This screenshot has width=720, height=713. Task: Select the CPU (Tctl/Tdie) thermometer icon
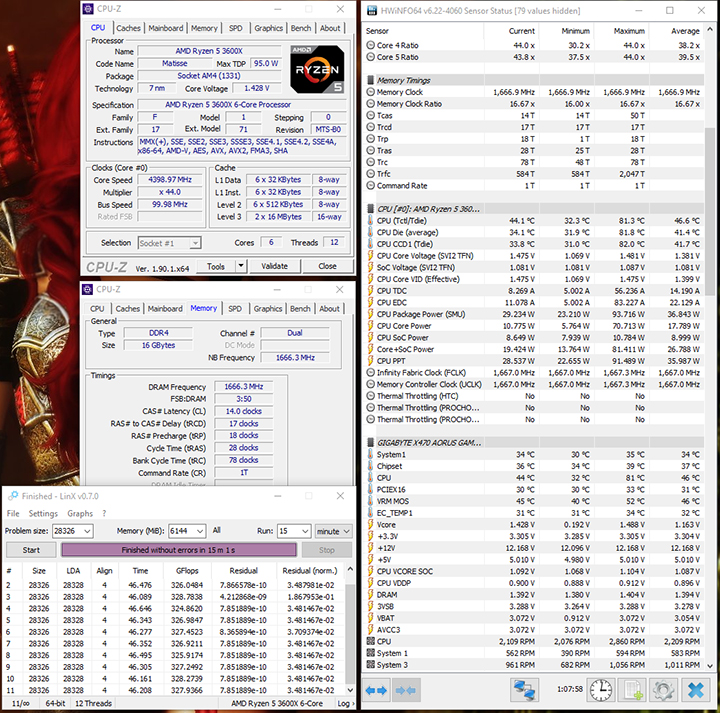click(x=371, y=221)
